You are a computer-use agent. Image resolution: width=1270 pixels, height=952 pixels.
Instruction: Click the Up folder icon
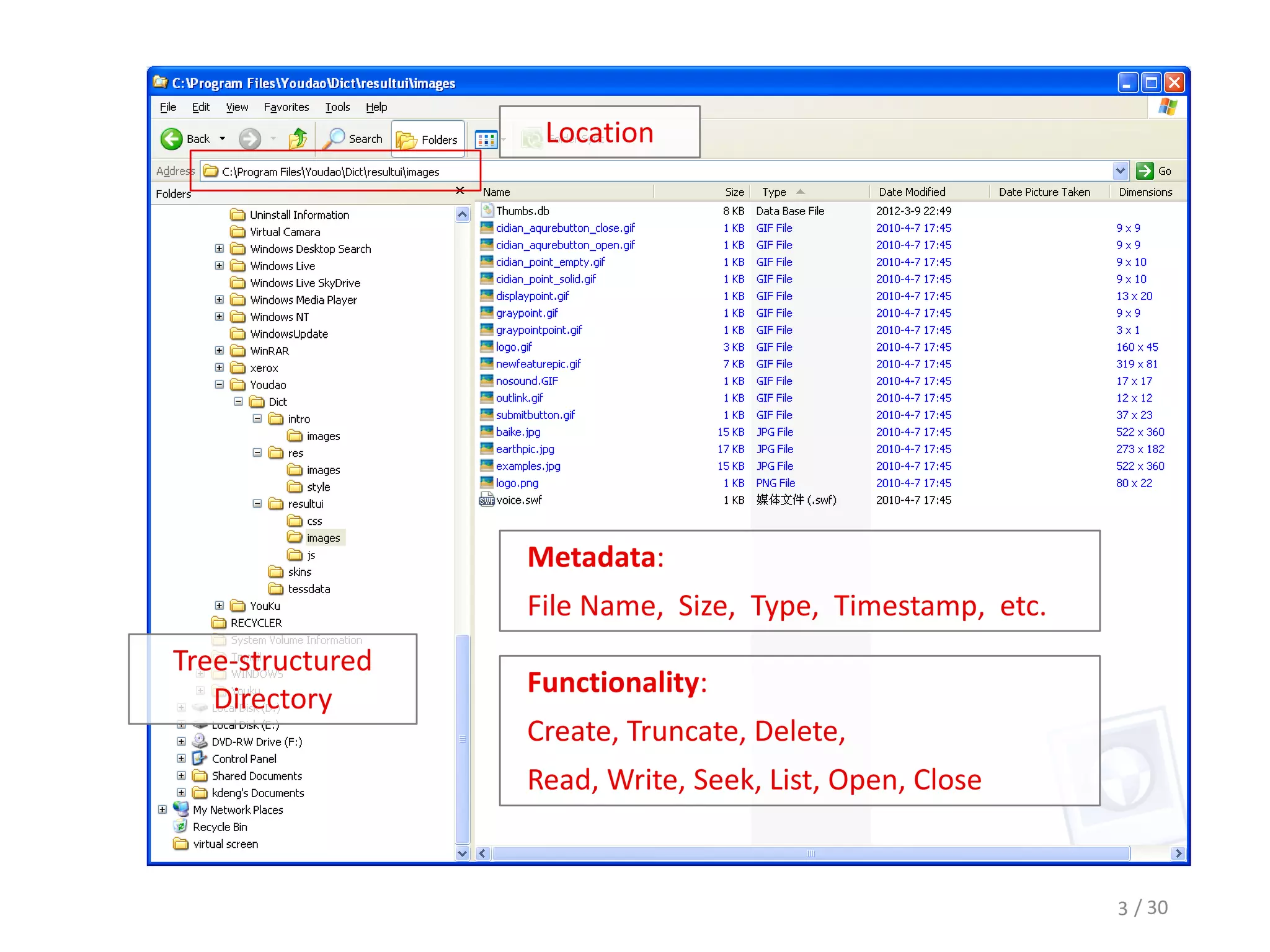pyautogui.click(x=298, y=139)
